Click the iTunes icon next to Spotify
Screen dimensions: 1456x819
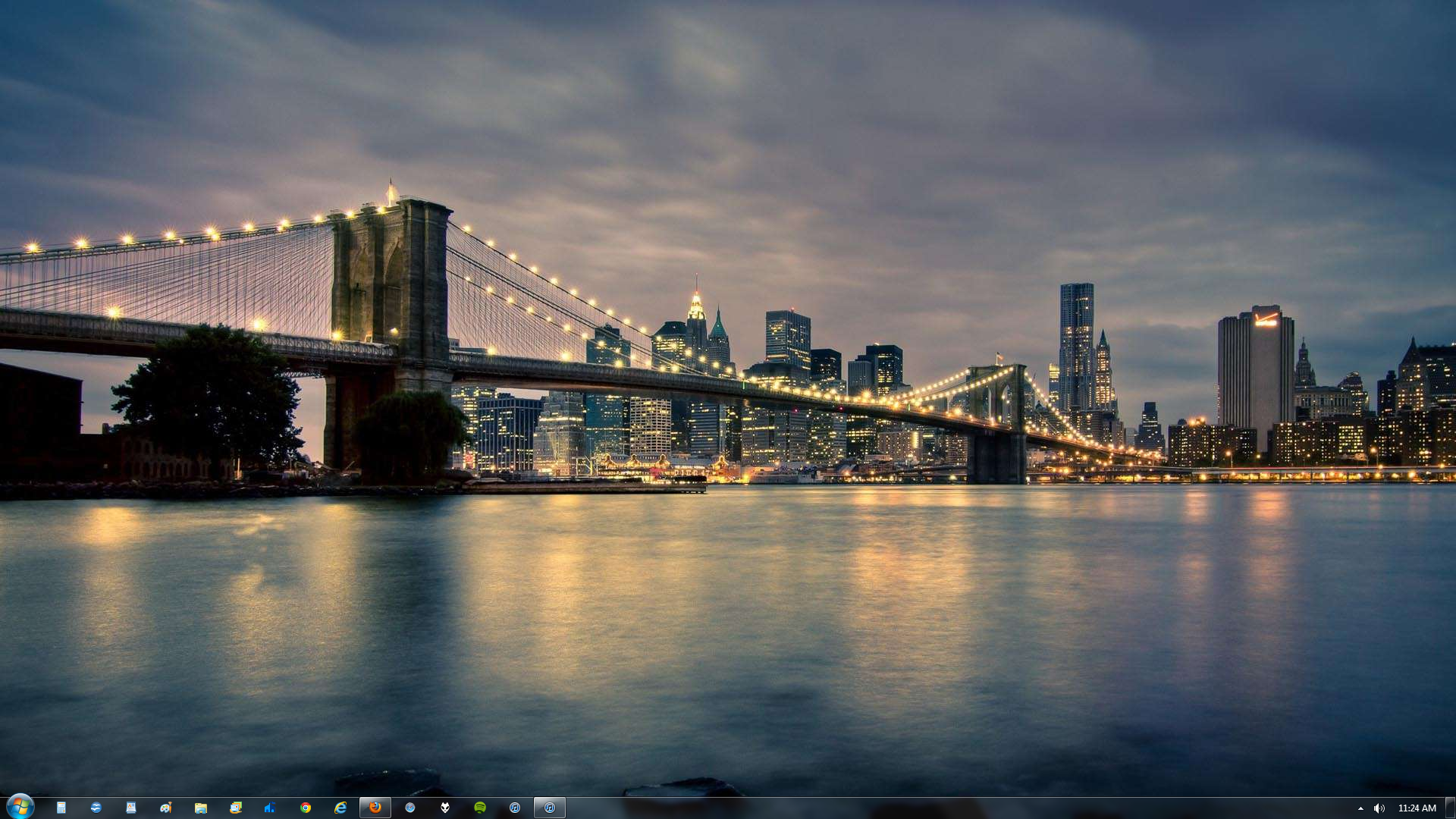click(x=515, y=808)
